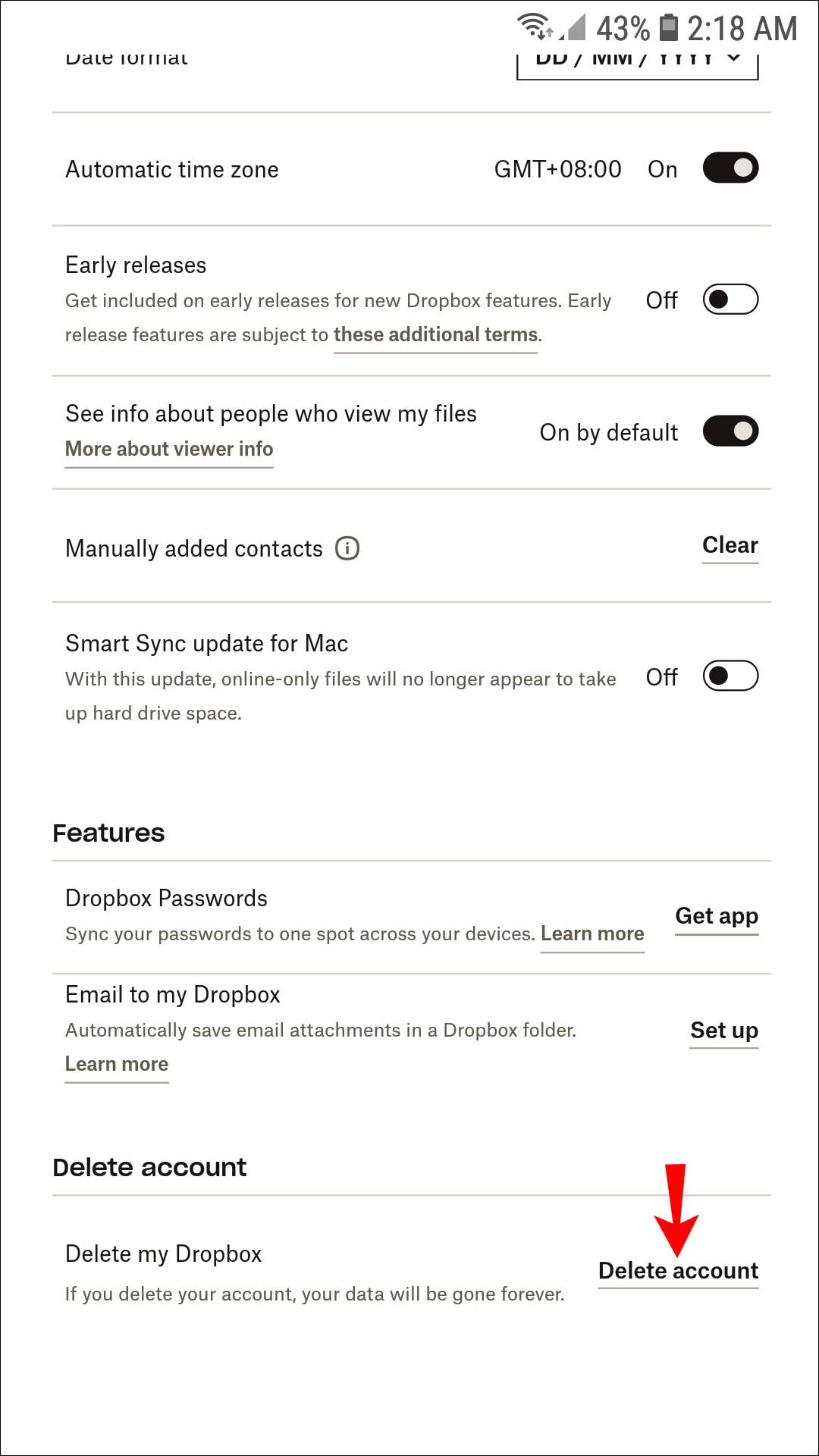Tap the cellular signal icon
This screenshot has width=819, height=1456.
click(574, 28)
